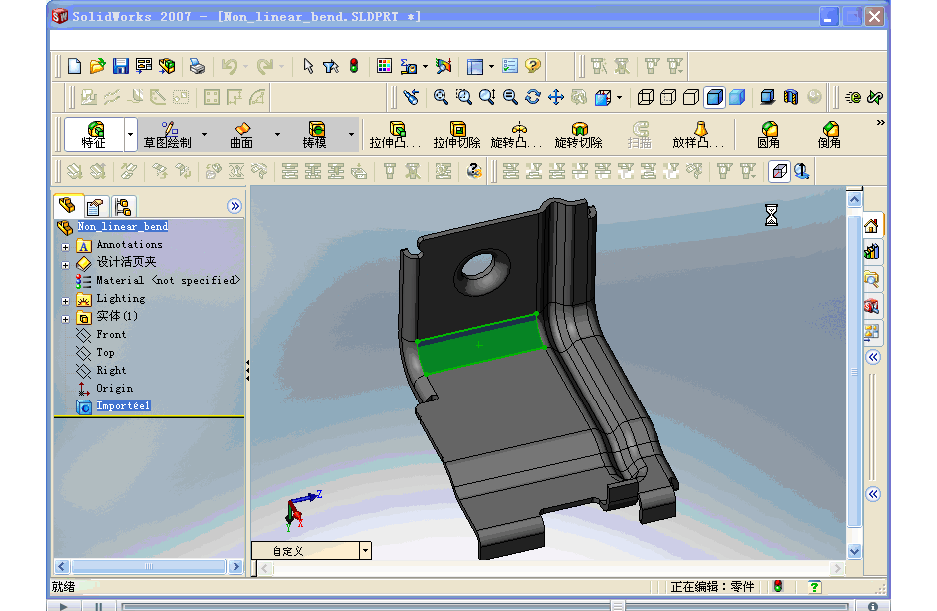
Task: Open dropdown arrow next to 铸模
Action: (351, 135)
